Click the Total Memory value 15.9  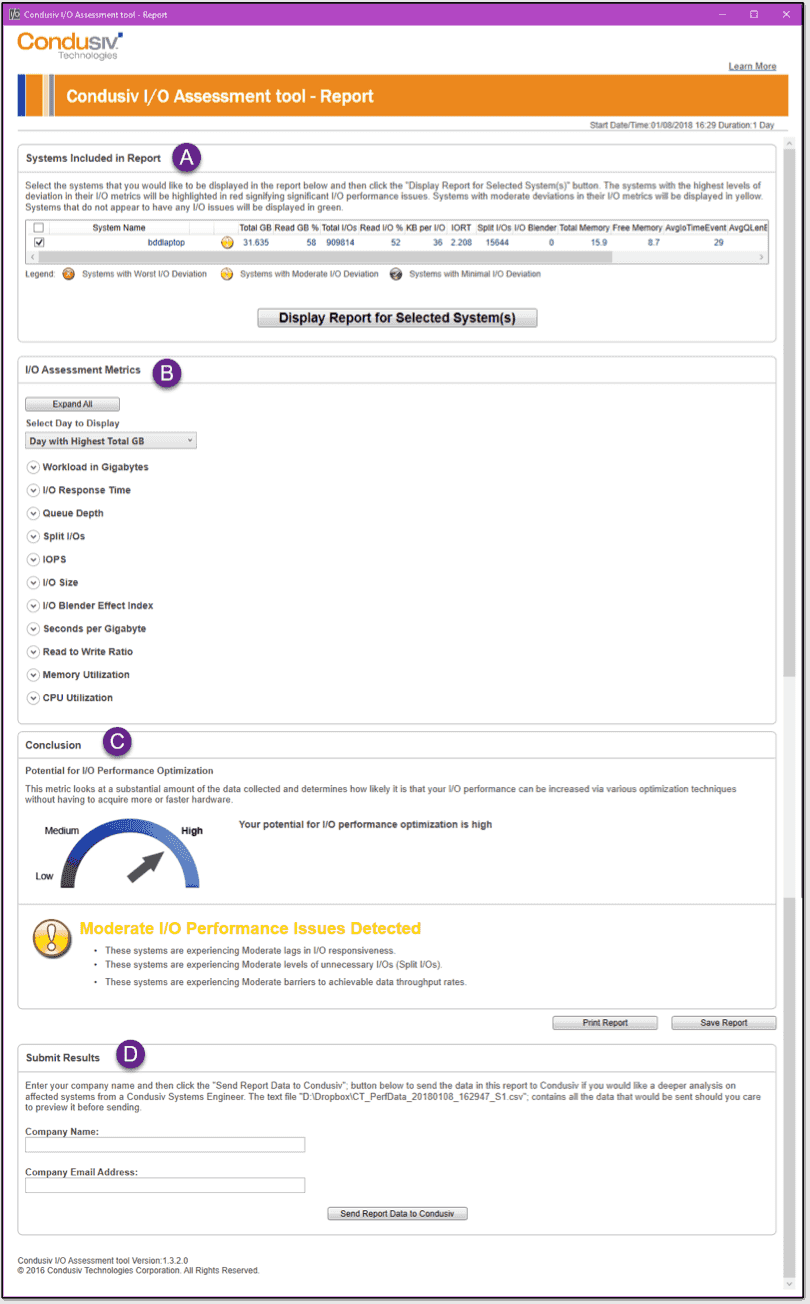599,243
